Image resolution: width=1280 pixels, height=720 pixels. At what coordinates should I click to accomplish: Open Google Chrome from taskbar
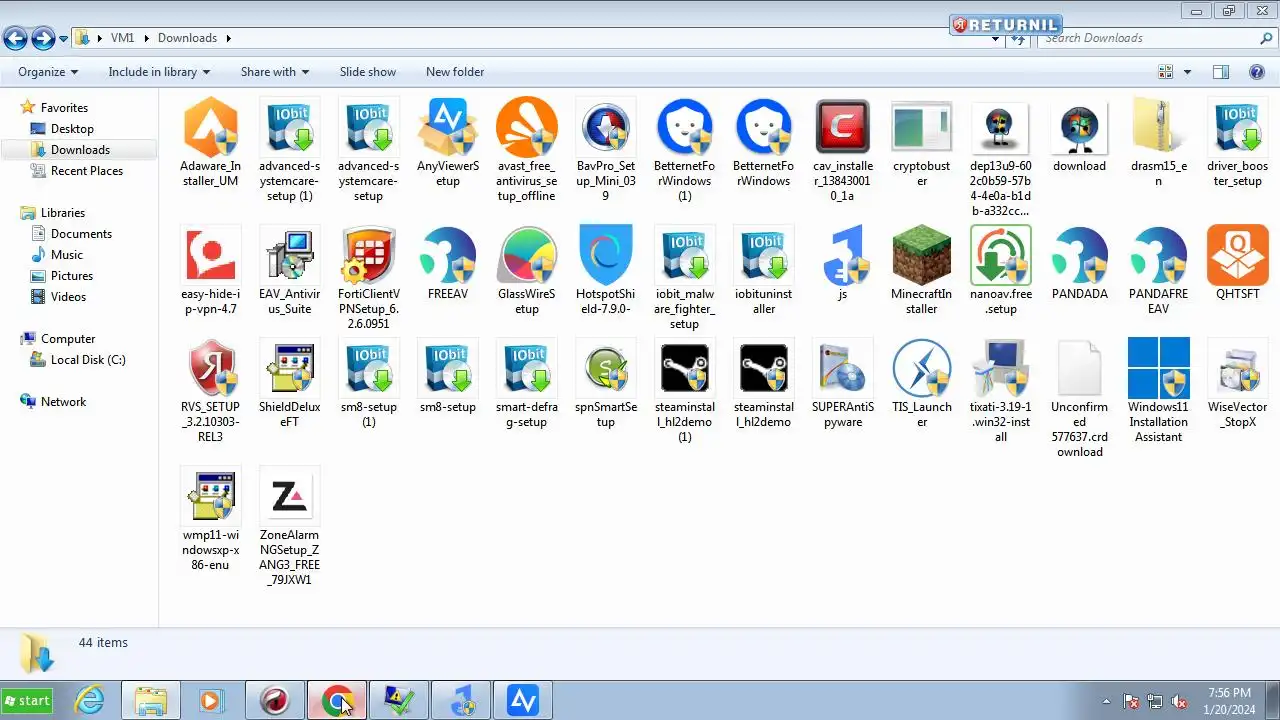pyautogui.click(x=337, y=700)
